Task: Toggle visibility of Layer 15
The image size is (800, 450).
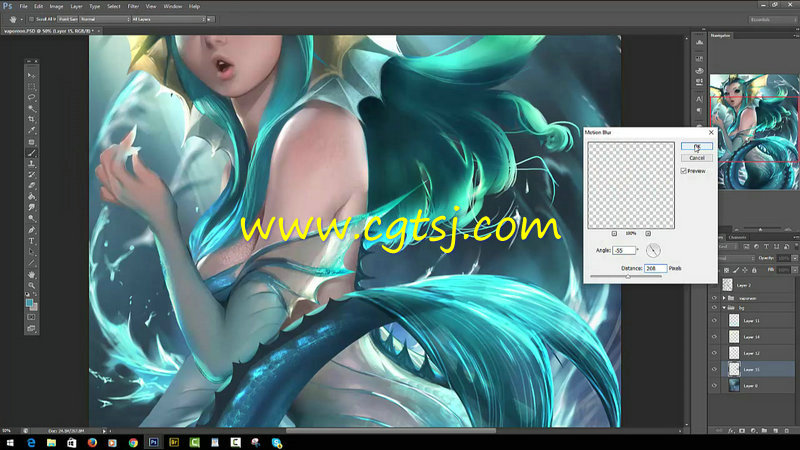Action: point(714,369)
